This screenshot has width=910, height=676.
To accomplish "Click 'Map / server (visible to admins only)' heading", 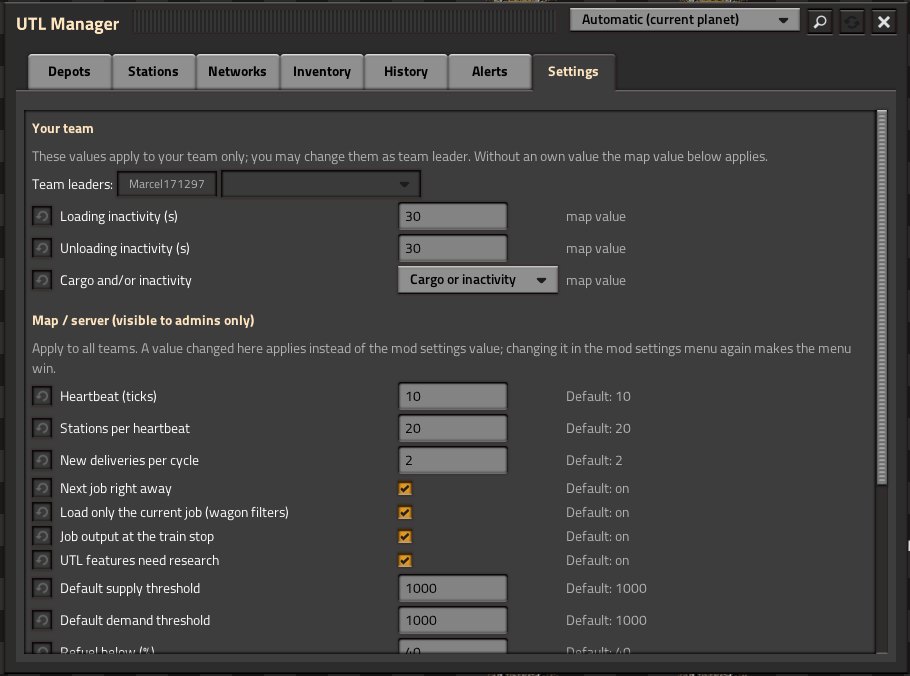I will pos(143,320).
